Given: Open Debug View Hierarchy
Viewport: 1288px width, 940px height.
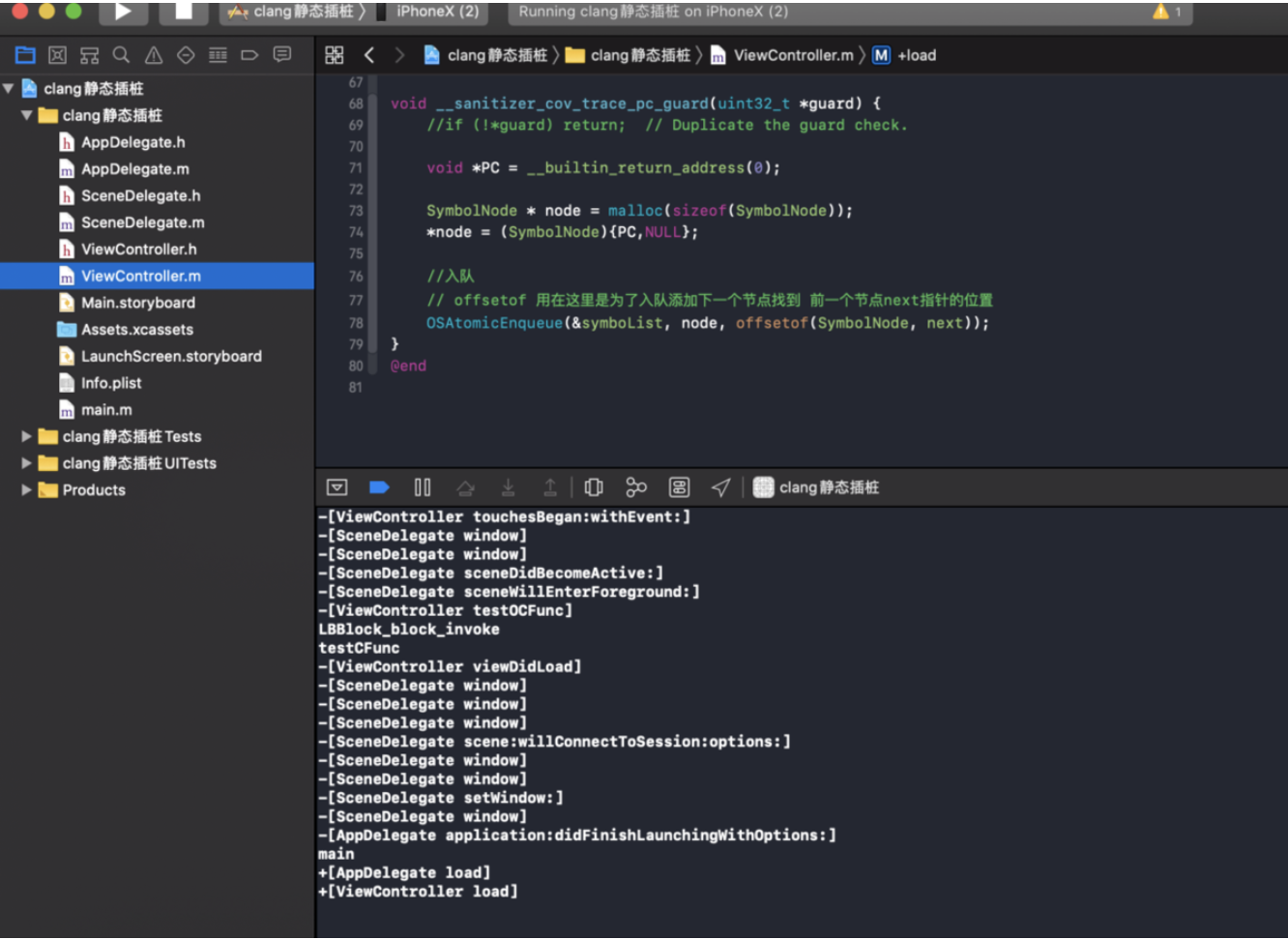Looking at the screenshot, I should click(x=594, y=487).
